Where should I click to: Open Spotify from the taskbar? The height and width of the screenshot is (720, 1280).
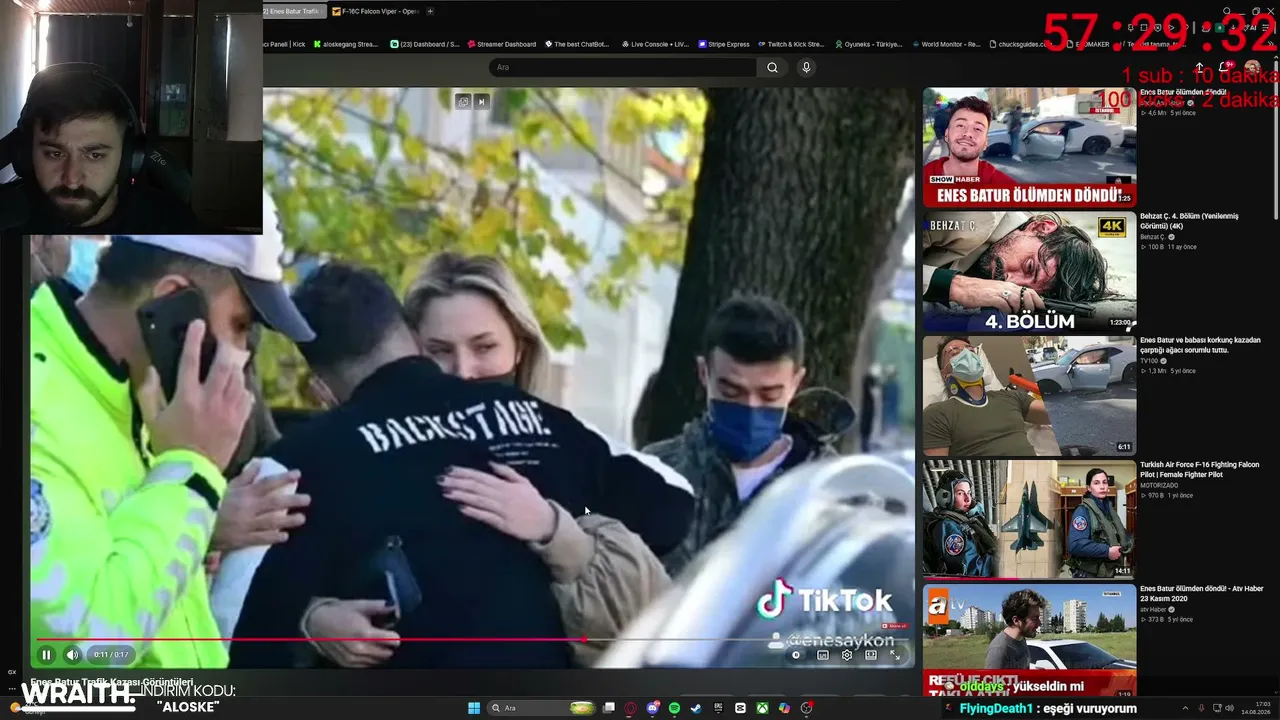(x=675, y=708)
